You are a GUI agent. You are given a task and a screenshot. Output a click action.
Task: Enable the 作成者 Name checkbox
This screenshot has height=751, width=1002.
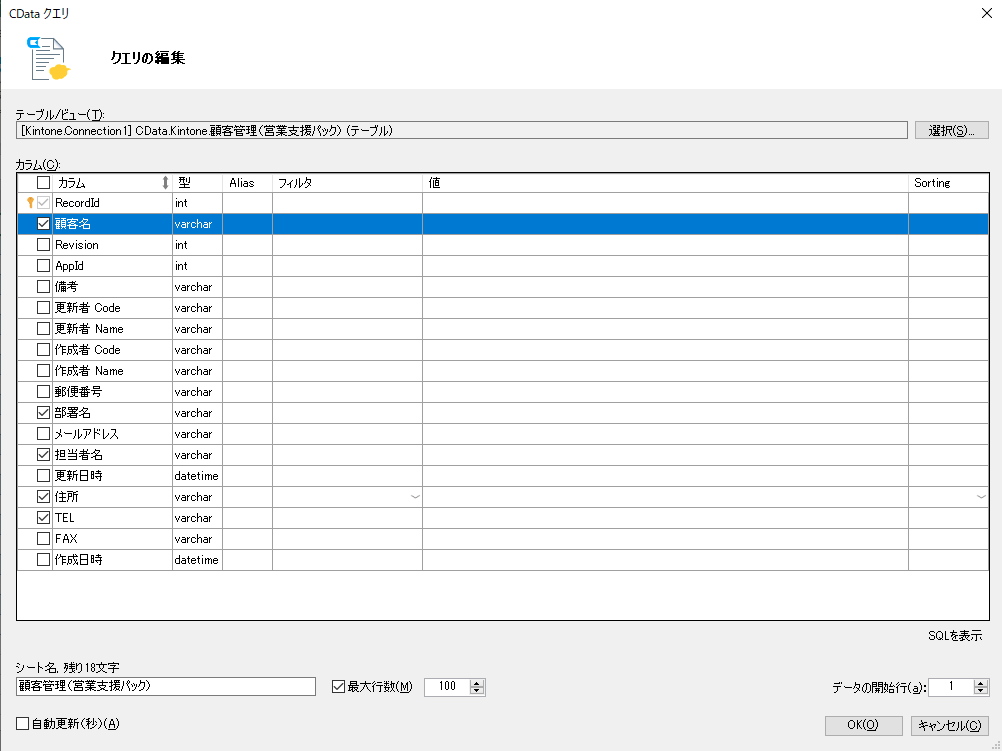pyautogui.click(x=43, y=371)
